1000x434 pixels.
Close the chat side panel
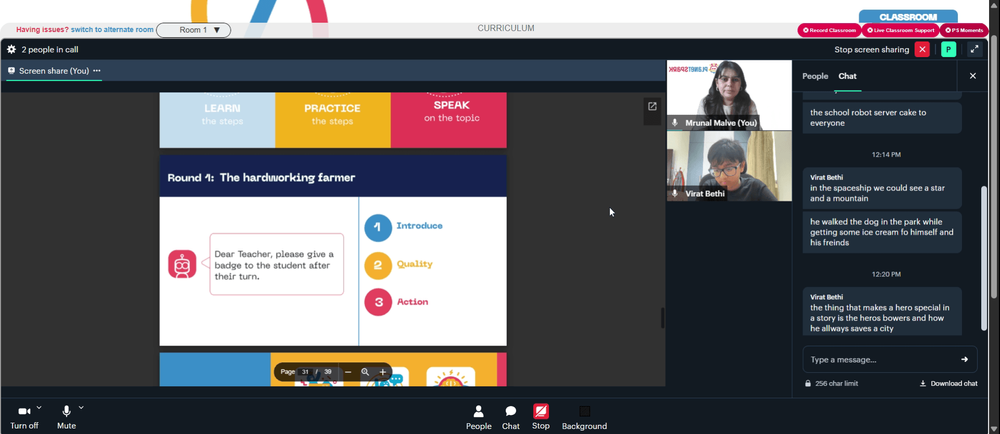point(973,76)
